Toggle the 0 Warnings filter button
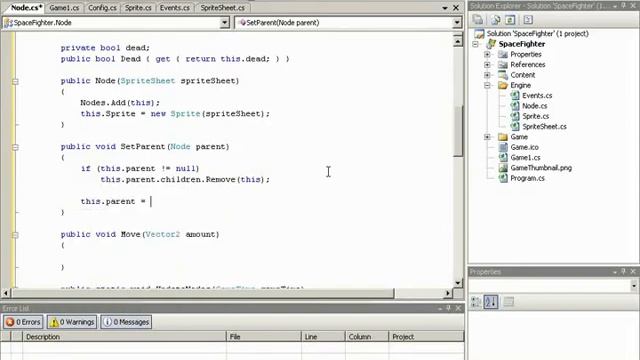This screenshot has width=640, height=360. coord(72,322)
